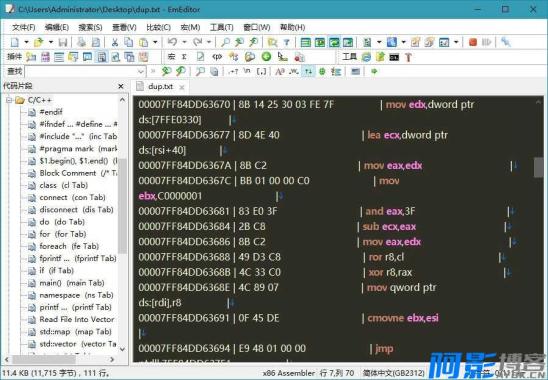This screenshot has height=380, width=548.
Task: Click the first plug-in icon after 插件
Action: pyautogui.click(x=31, y=57)
